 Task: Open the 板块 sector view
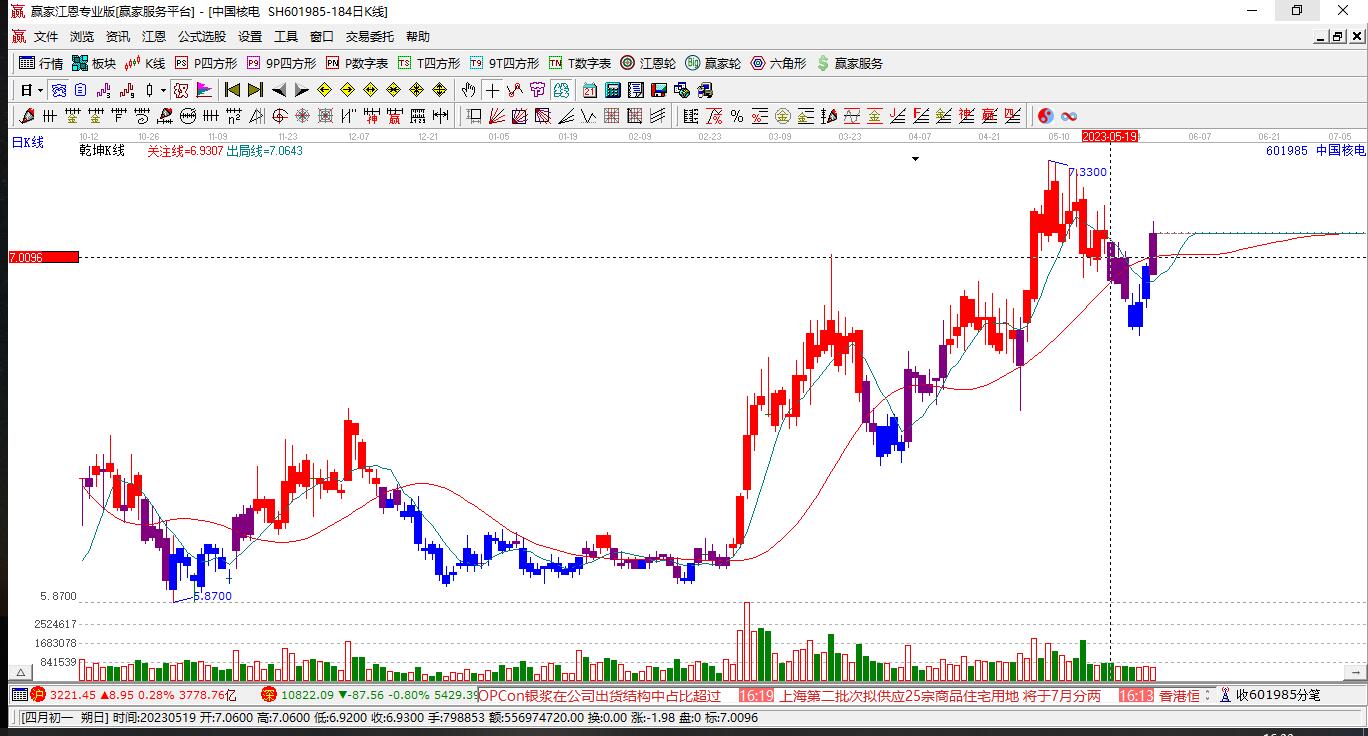(x=94, y=63)
